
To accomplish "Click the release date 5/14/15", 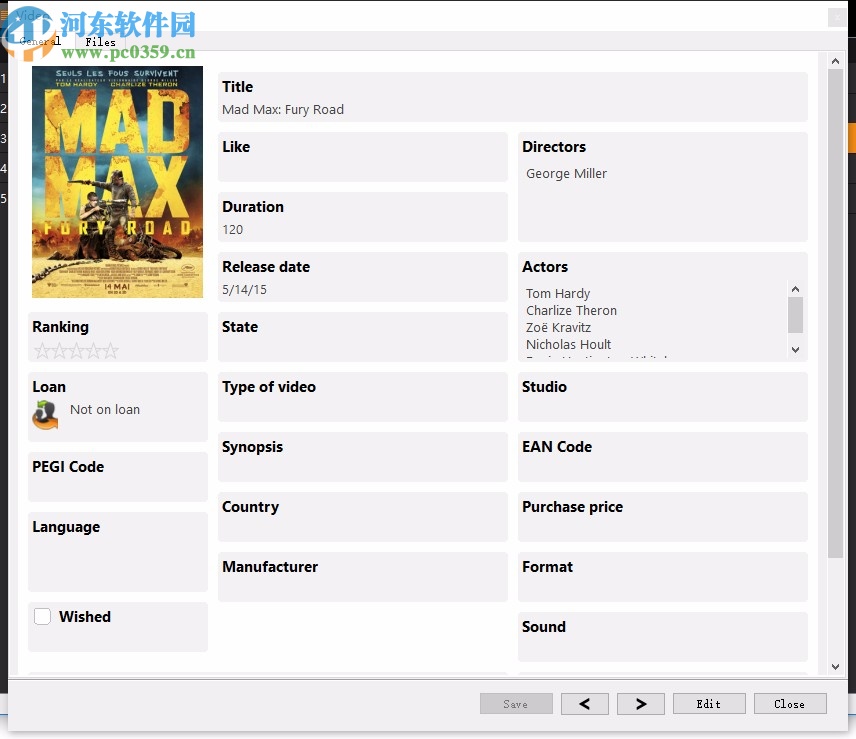I will click(245, 290).
